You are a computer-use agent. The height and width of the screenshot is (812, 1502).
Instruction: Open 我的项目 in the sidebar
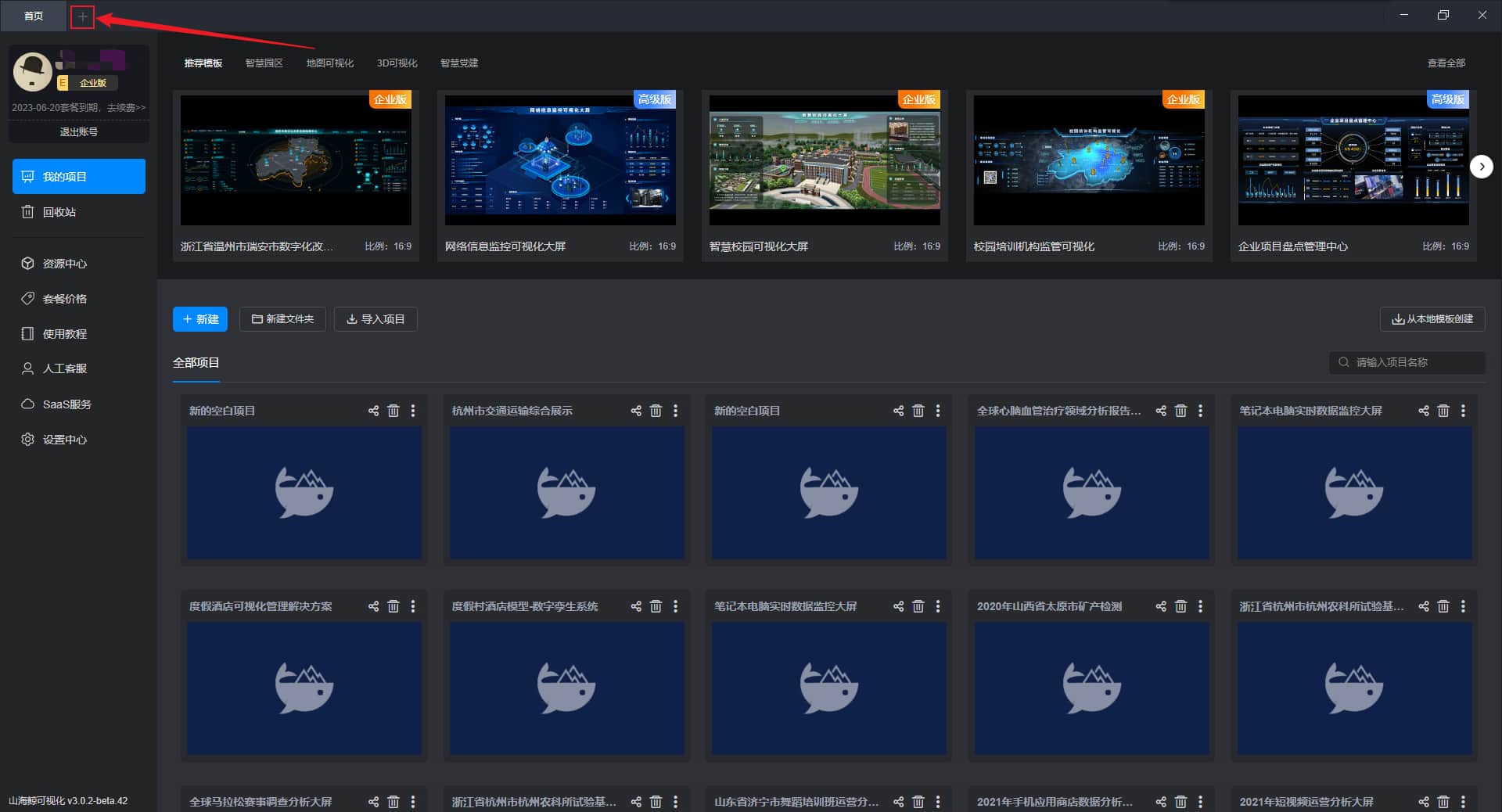coord(79,177)
